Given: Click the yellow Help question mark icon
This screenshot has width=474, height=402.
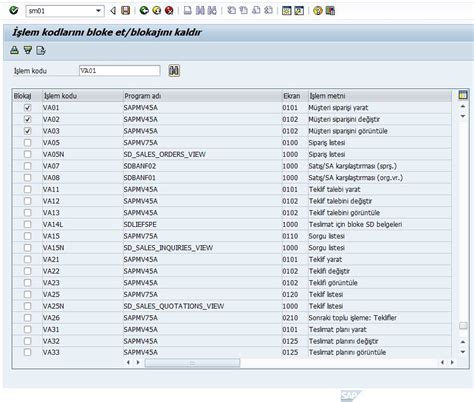Looking at the screenshot, I should click(x=318, y=11).
